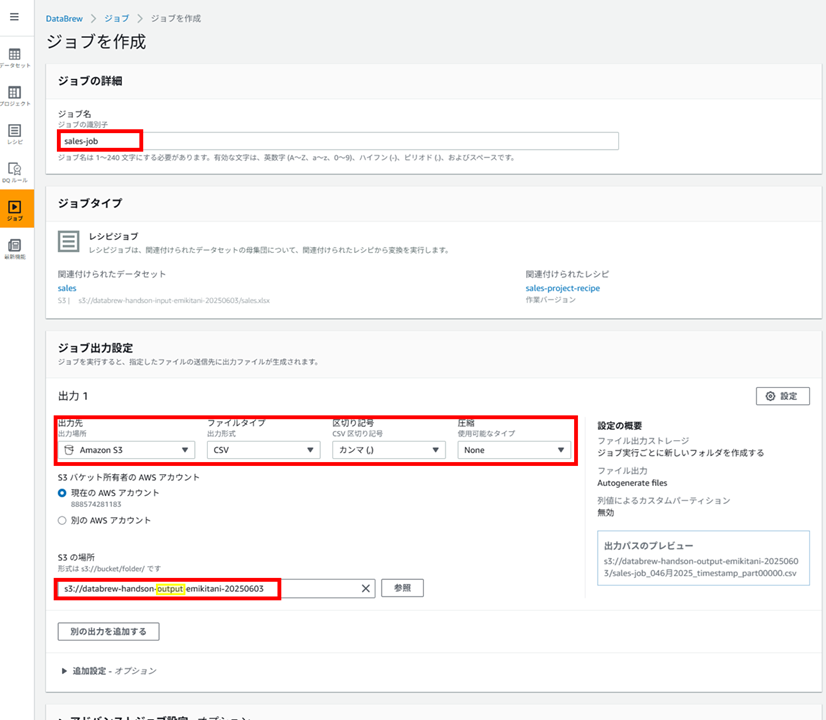Select the 現在の AWS アカウント radio button
The width and height of the screenshot is (826, 720).
[x=62, y=493]
